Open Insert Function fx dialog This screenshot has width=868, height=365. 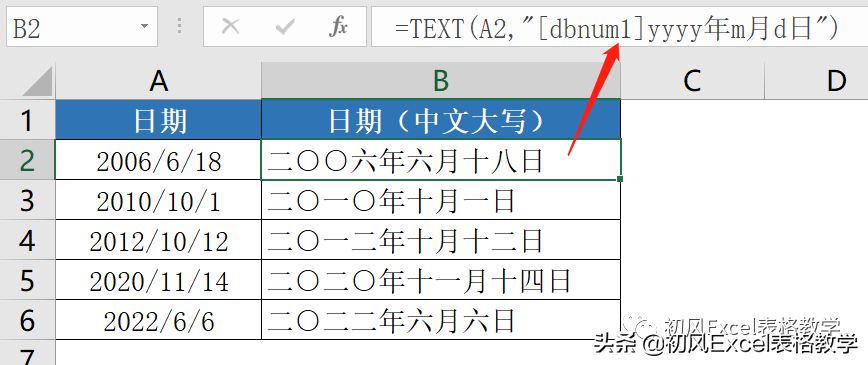[338, 26]
